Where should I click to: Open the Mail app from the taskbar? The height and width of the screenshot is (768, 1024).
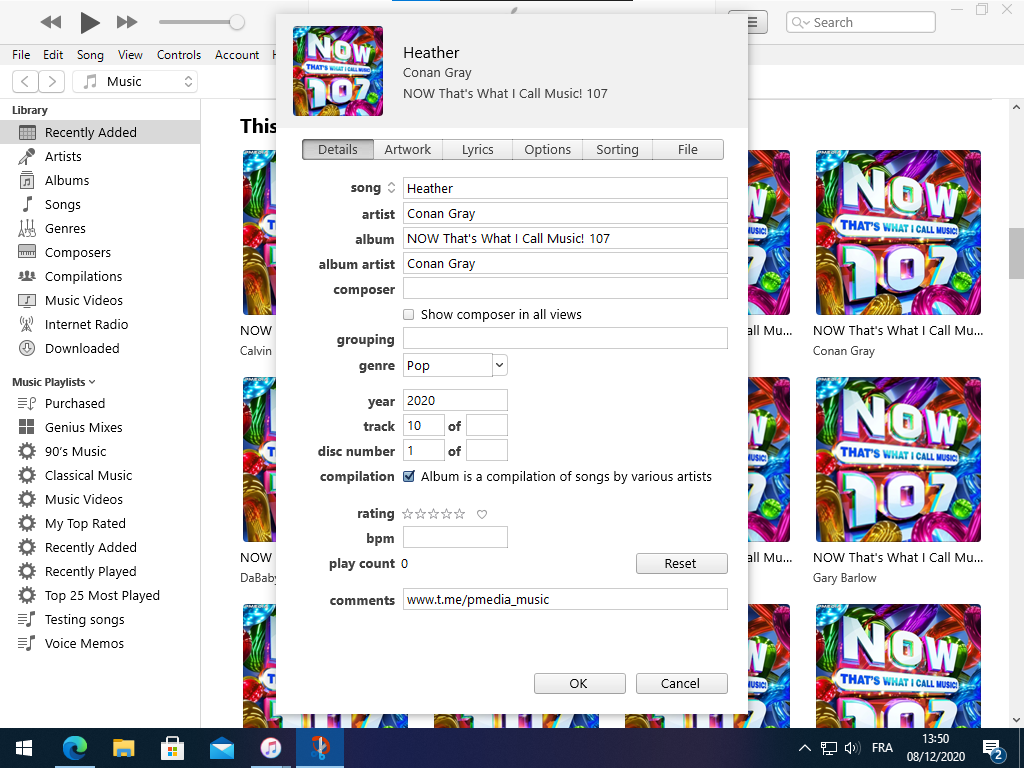(x=222, y=748)
